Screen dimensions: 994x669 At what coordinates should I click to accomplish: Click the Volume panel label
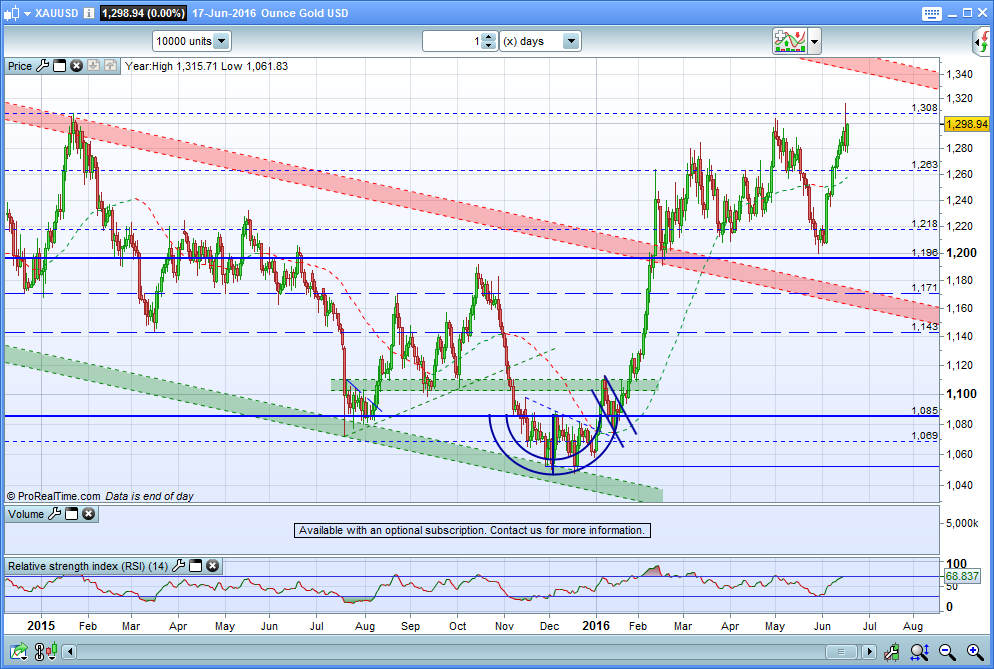[x=26, y=514]
